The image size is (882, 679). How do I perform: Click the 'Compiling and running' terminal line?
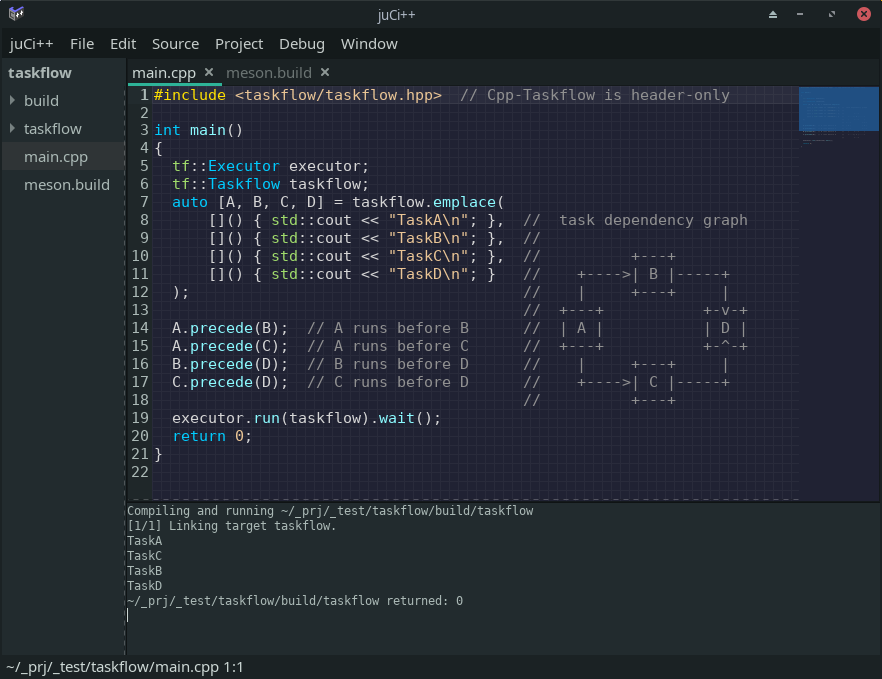tap(330, 511)
